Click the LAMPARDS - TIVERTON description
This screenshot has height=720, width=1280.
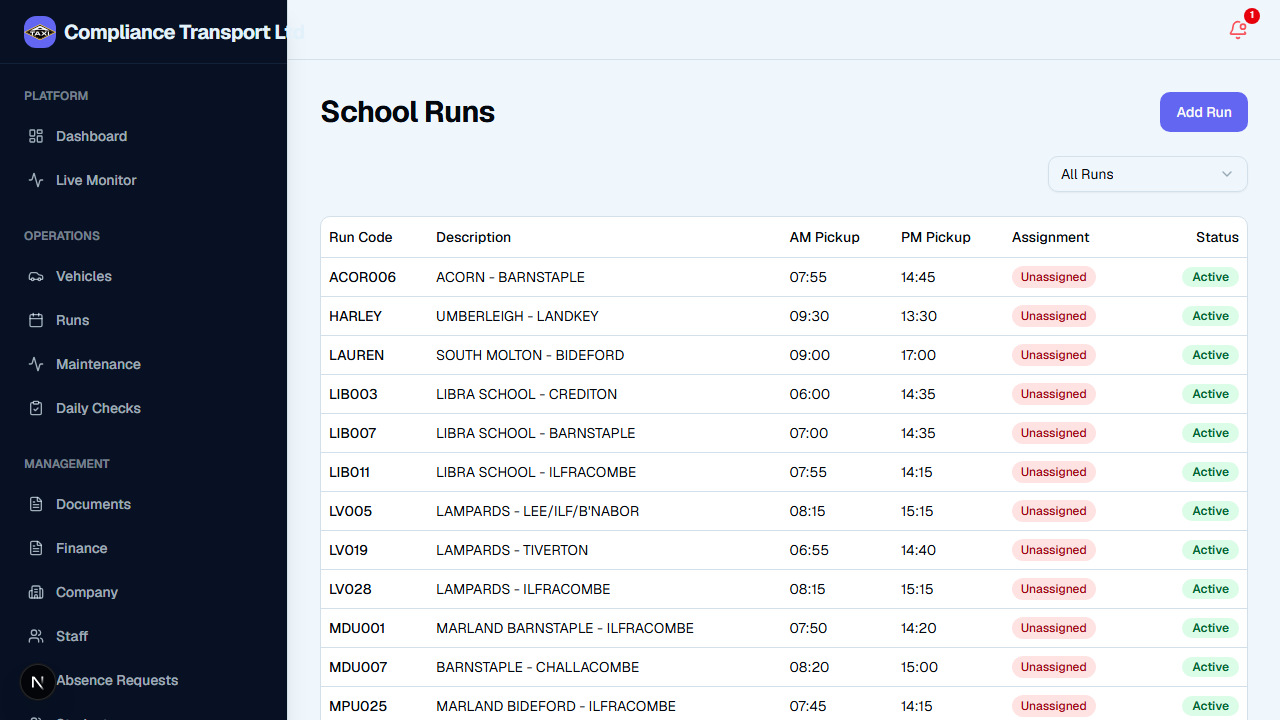[512, 550]
